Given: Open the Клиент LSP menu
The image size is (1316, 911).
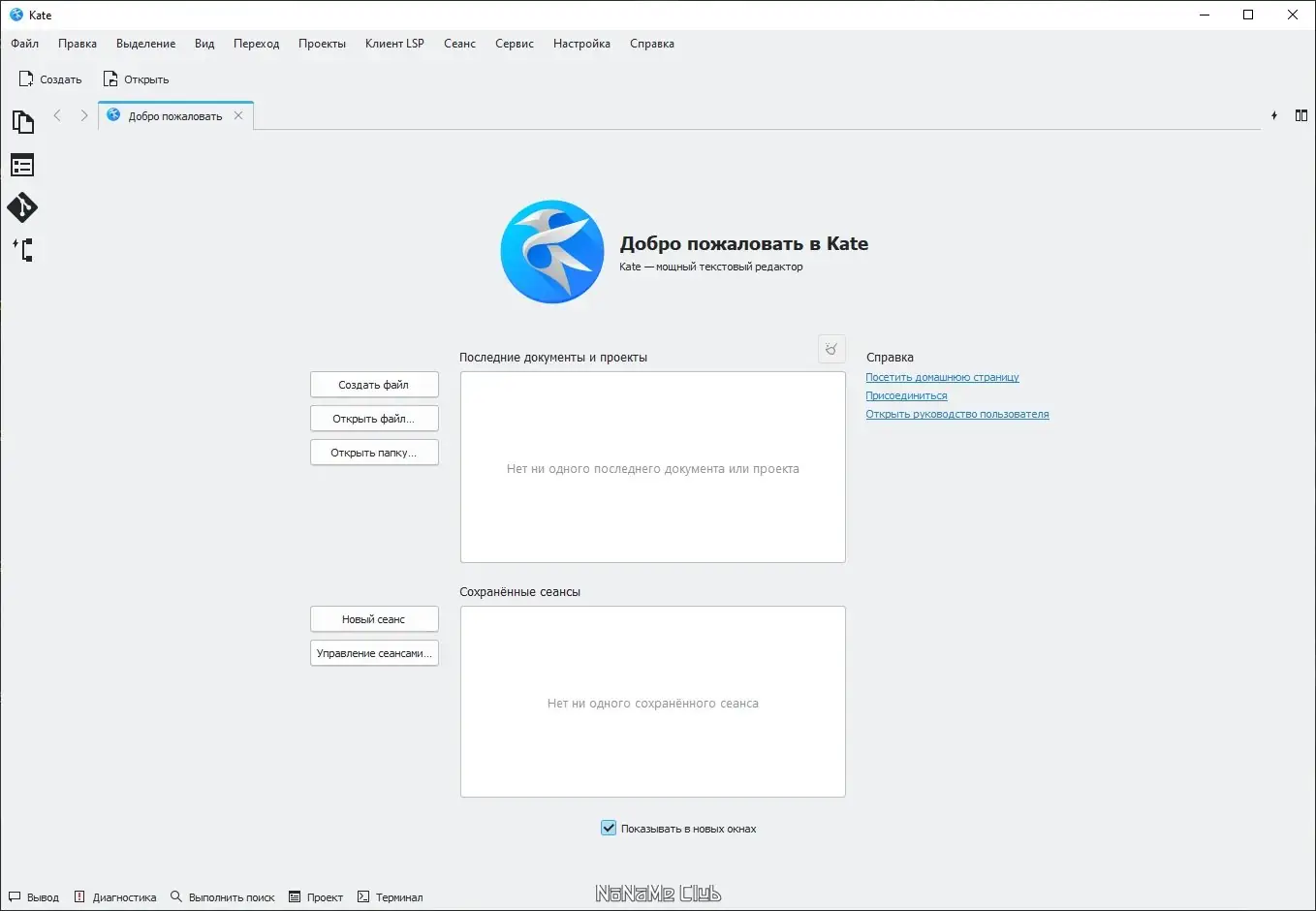Looking at the screenshot, I should (x=394, y=44).
